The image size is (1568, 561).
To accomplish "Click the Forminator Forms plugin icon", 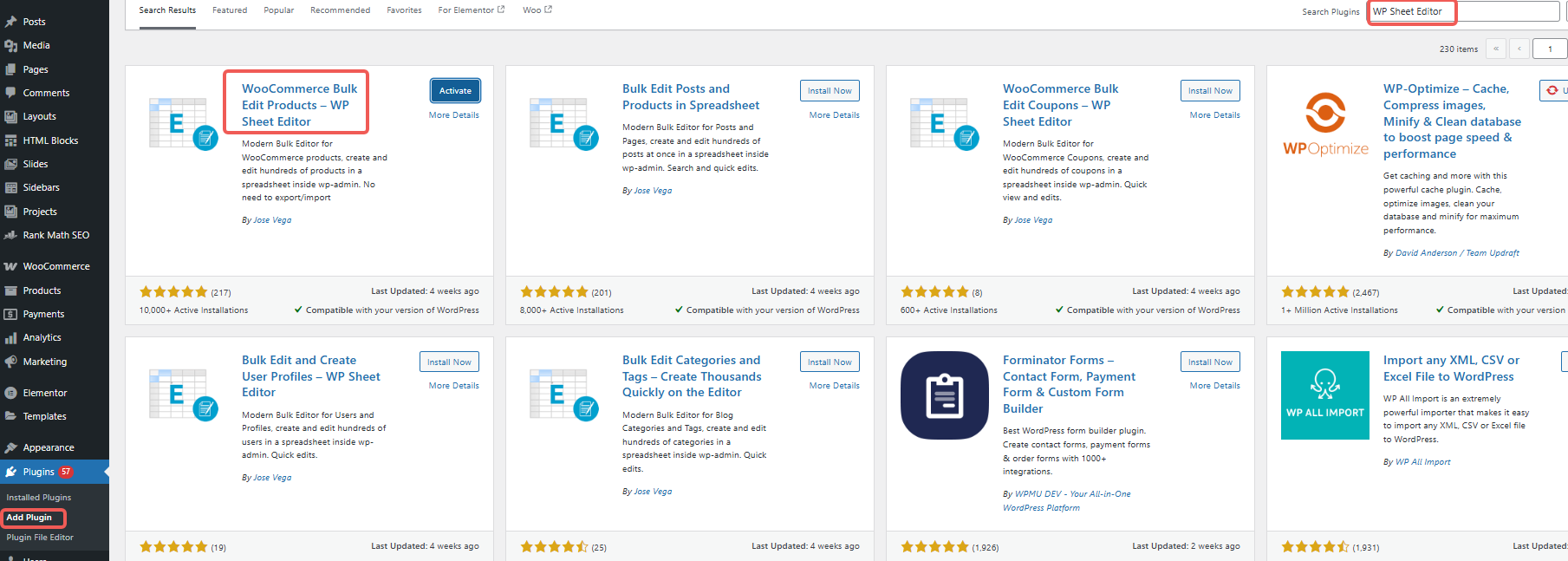I will pos(944,395).
